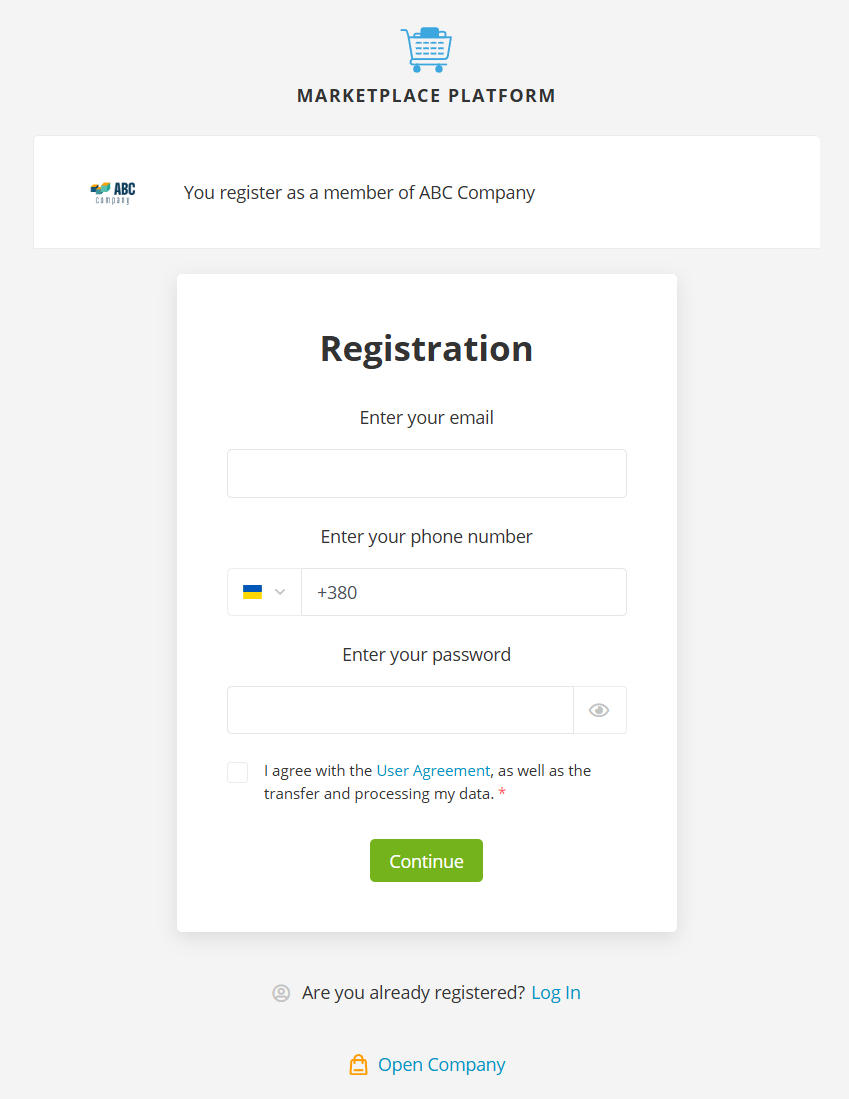Tick the User Agreement consent checkbox
This screenshot has height=1099, width=849.
click(x=238, y=772)
